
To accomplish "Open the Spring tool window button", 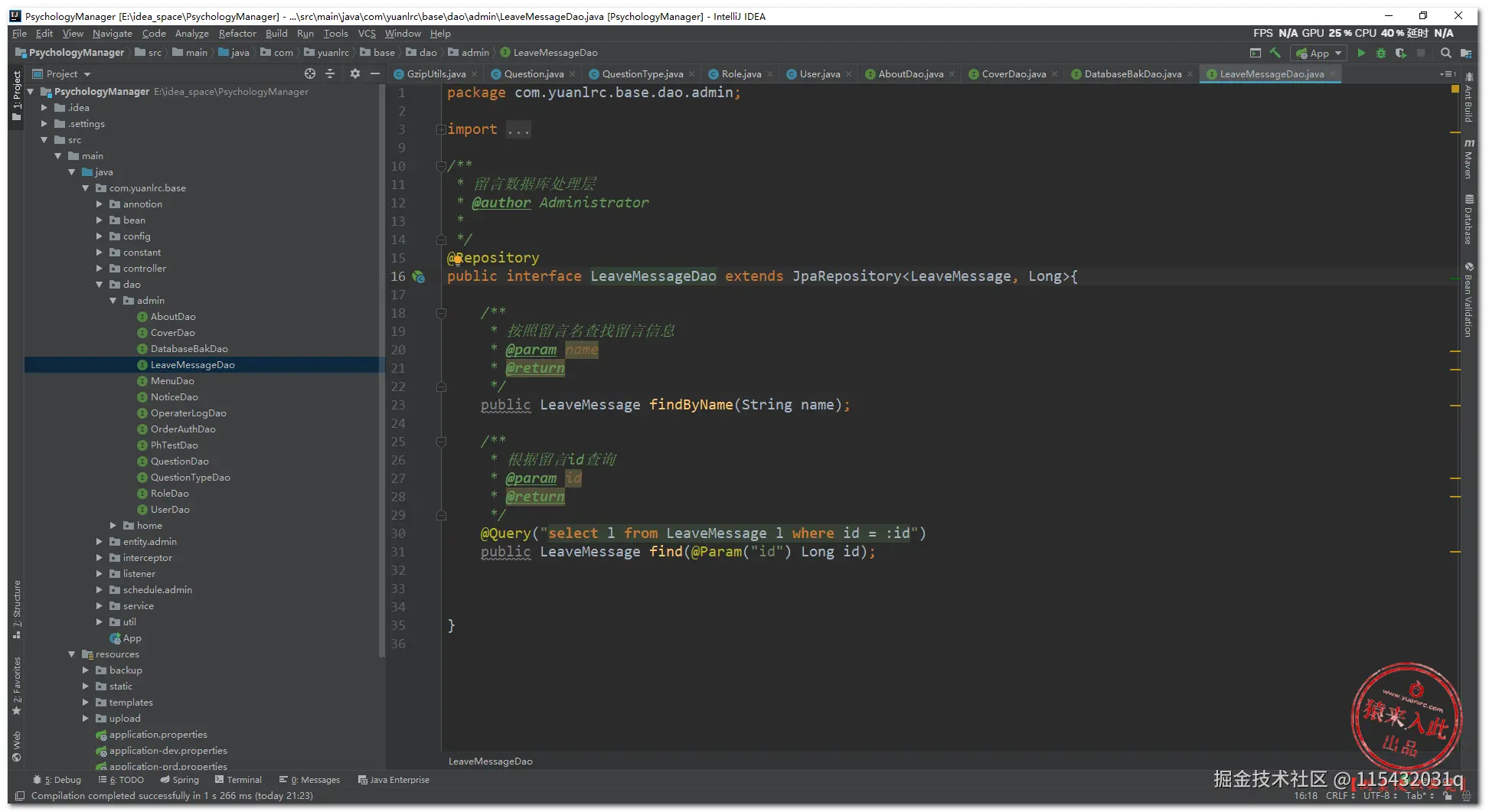I will coord(180,780).
